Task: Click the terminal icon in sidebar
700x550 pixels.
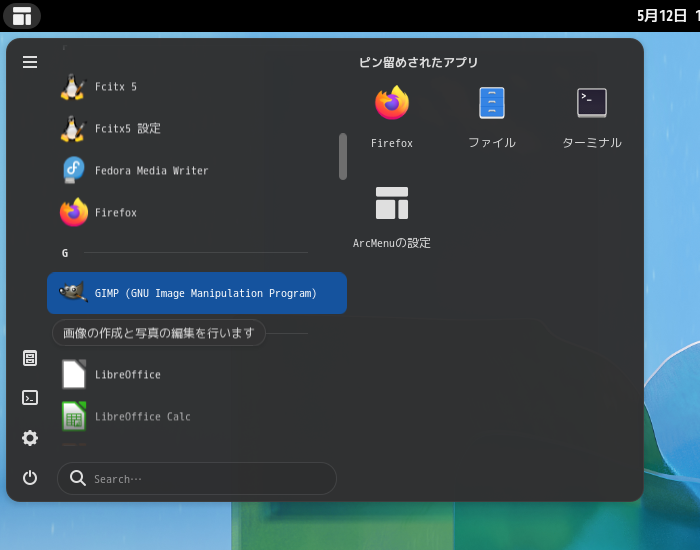Action: coord(30,398)
